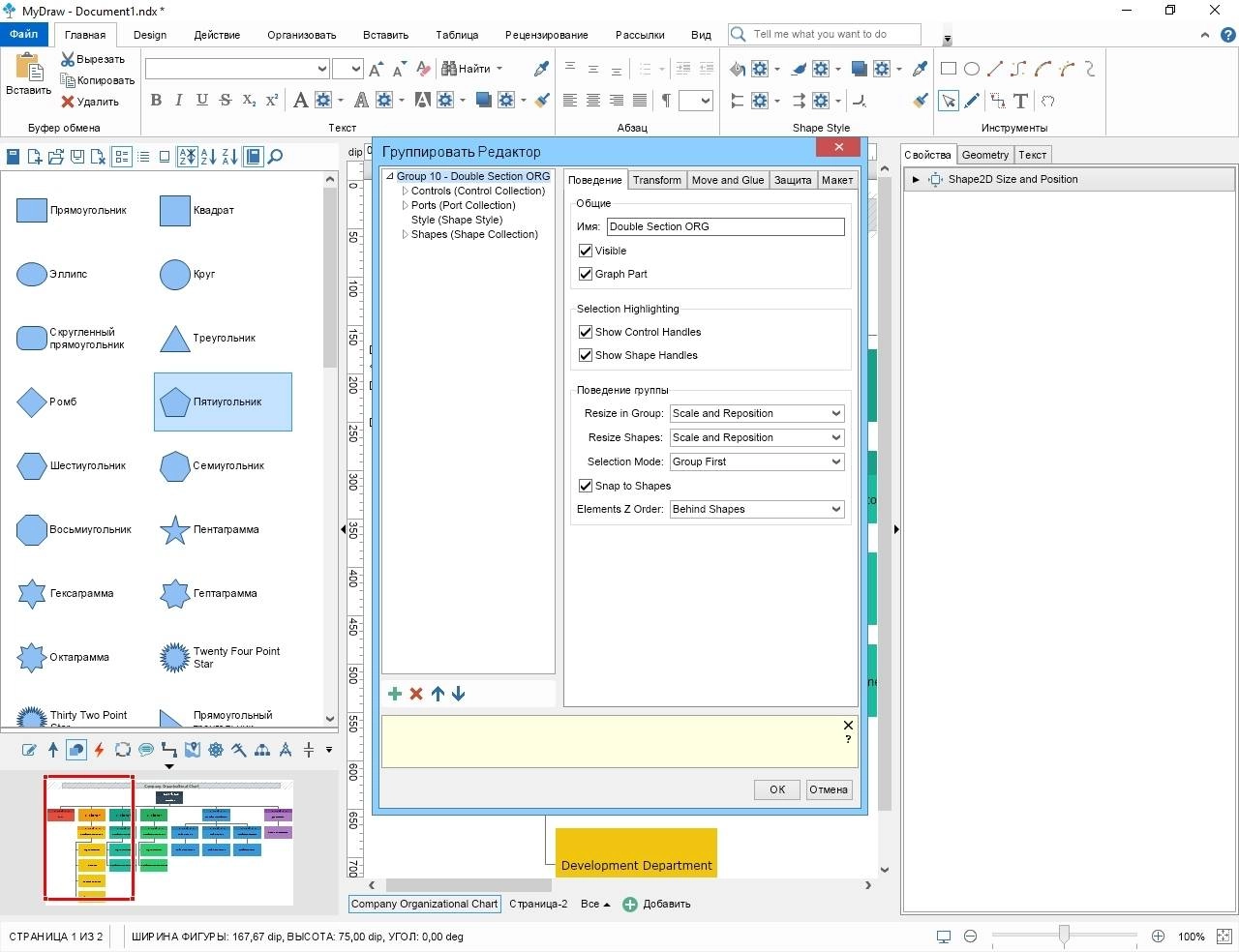The image size is (1239, 952).
Task: Switch to the Transform tab
Action: (x=657, y=180)
